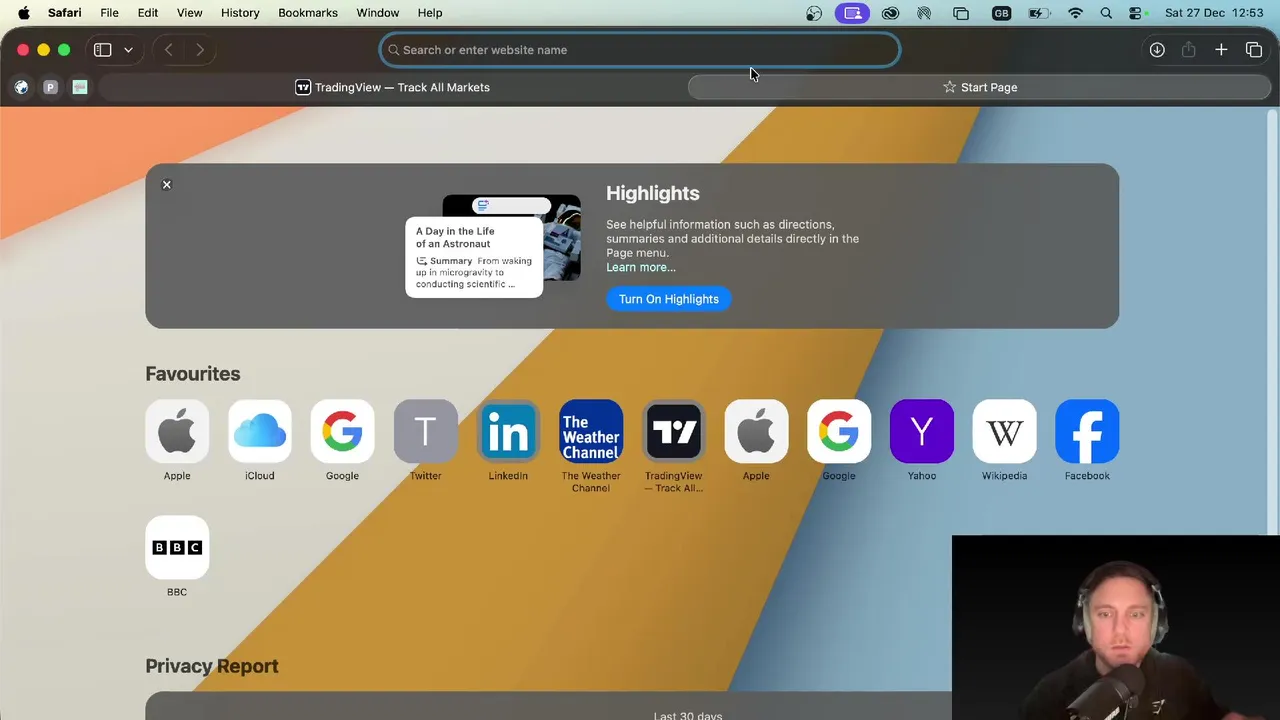Open the Wi-Fi status menu
Image resolution: width=1280 pixels, height=720 pixels.
pyautogui.click(x=1075, y=13)
